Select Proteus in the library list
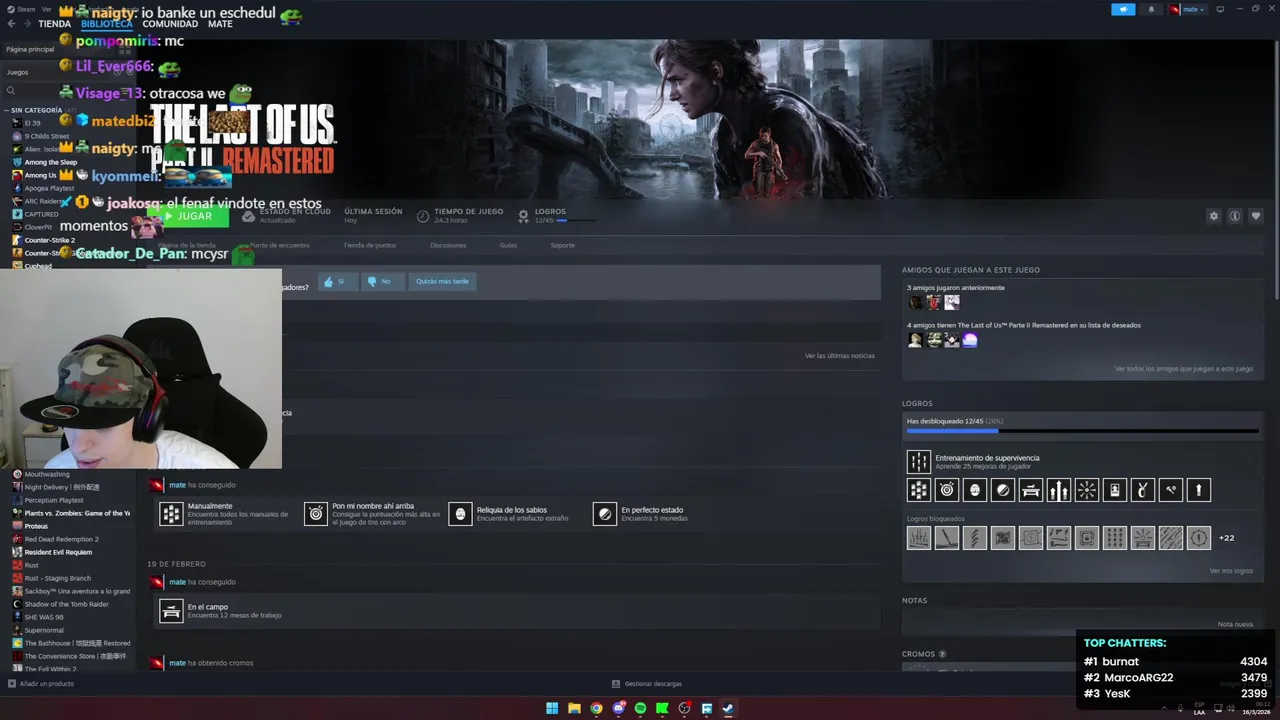 pos(36,526)
